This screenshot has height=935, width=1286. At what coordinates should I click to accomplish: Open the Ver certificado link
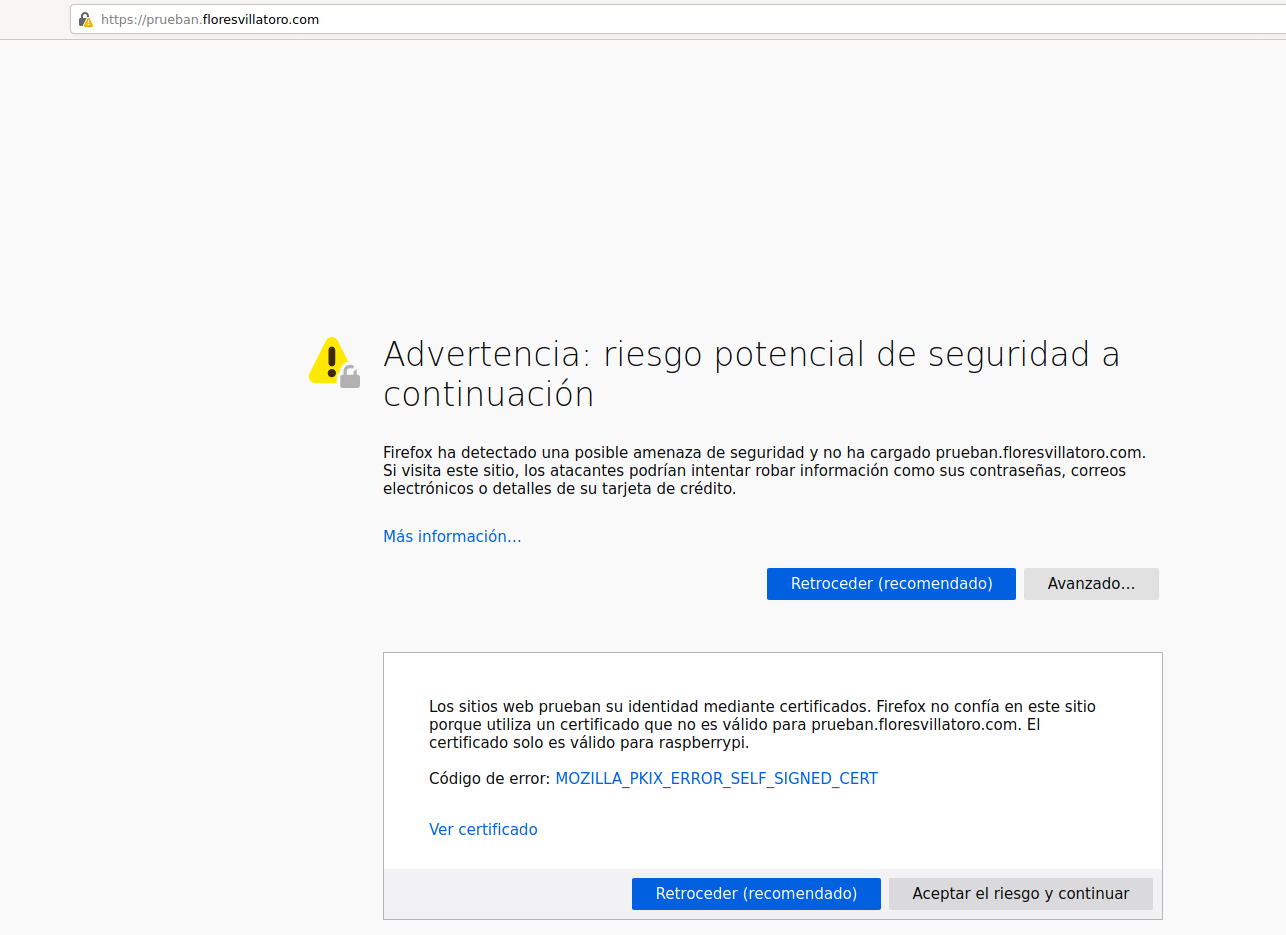[x=483, y=830]
